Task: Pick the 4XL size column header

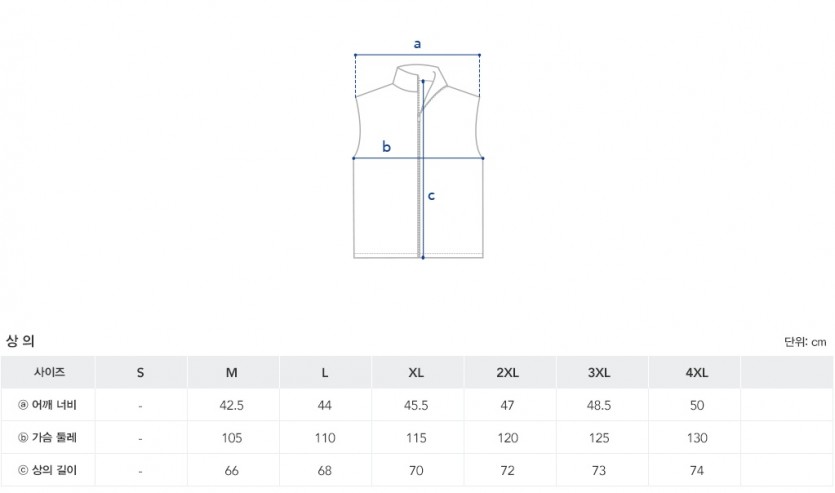Action: pos(697,373)
